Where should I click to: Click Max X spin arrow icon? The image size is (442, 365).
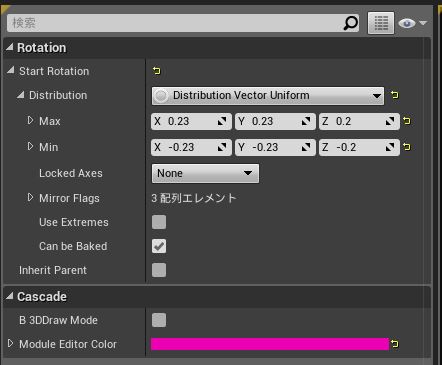(x=222, y=121)
